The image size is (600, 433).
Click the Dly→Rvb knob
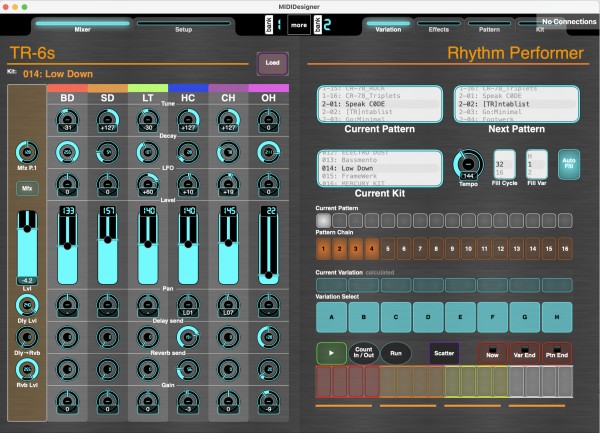pos(27,337)
